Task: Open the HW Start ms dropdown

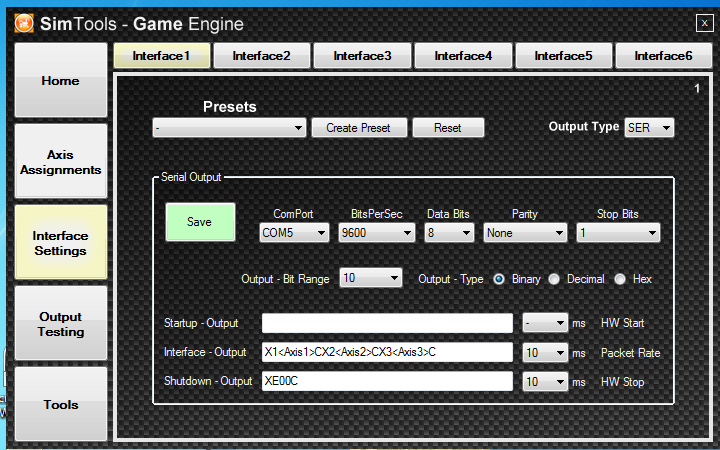Action: point(545,323)
